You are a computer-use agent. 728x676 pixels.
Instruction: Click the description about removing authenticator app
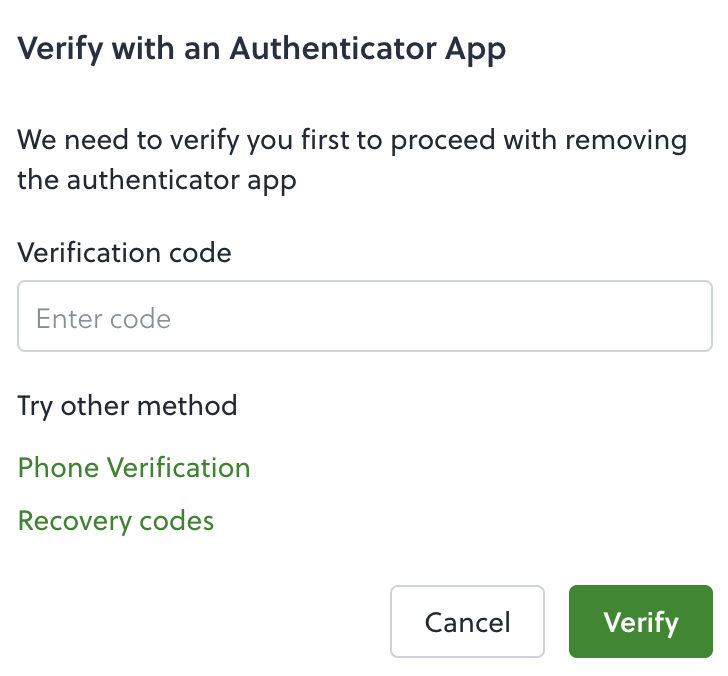(352, 160)
